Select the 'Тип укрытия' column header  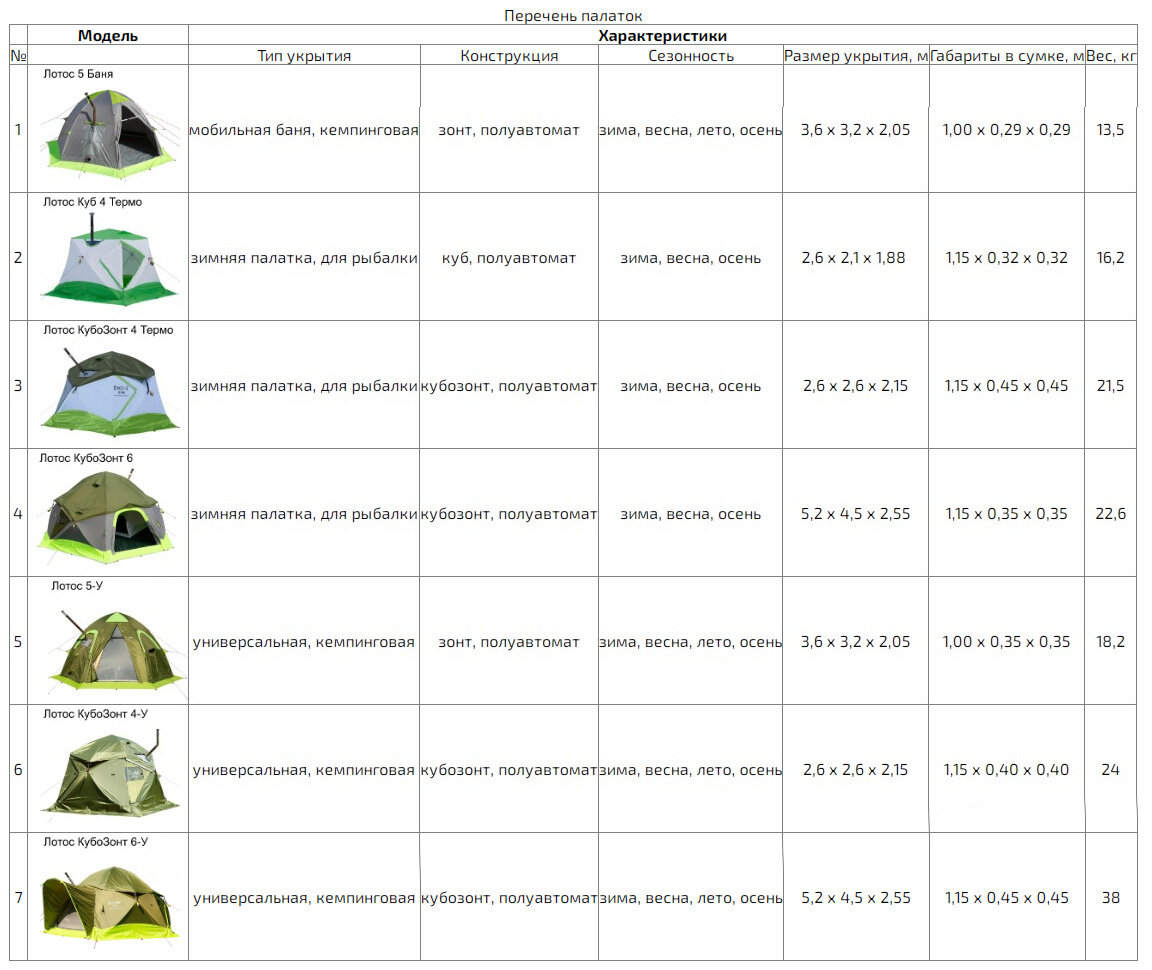point(304,55)
